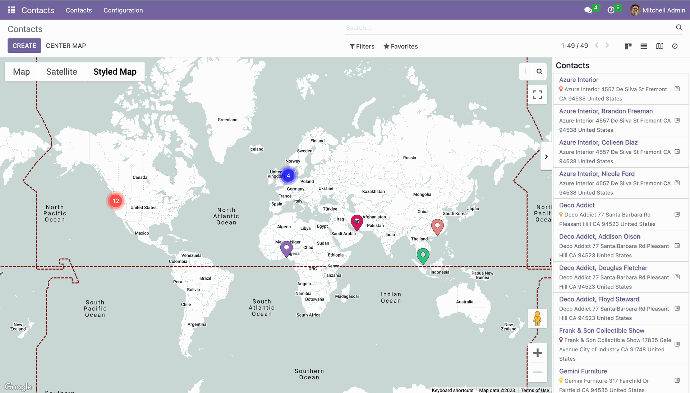Open Deco Addict, Floyd Steward link
The width and height of the screenshot is (690, 393).
click(x=599, y=299)
